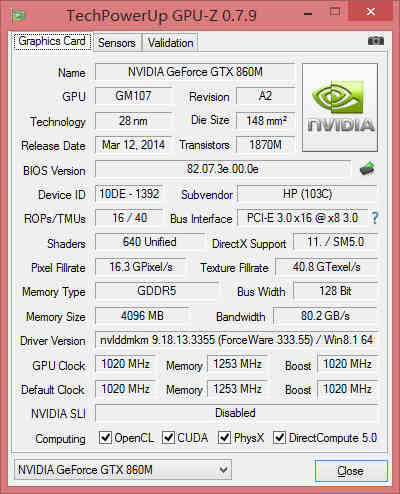Image resolution: width=400 pixels, height=494 pixels.
Task: Click the BIOS Version field
Action: pos(223,169)
